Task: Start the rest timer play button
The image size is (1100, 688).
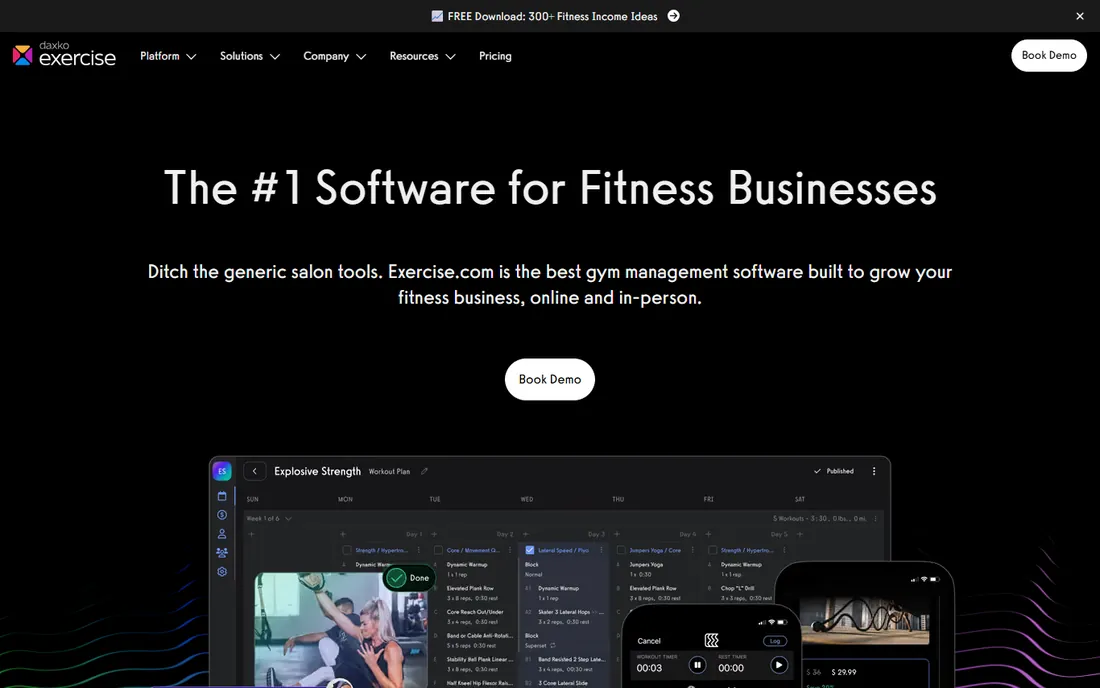Action: coord(779,665)
